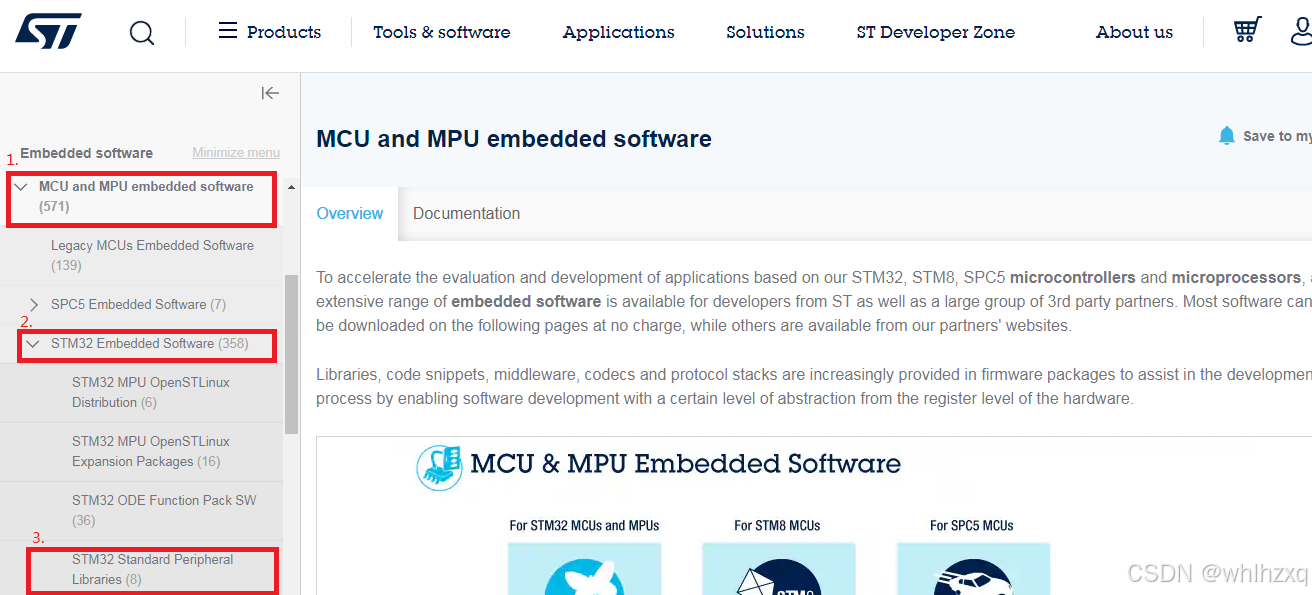Collapse the STM32 Embedded Software section

(34, 345)
